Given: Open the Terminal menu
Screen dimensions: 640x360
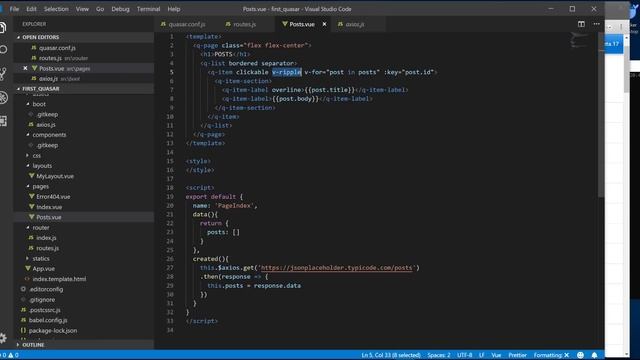Looking at the screenshot, I should pyautogui.click(x=149, y=9).
